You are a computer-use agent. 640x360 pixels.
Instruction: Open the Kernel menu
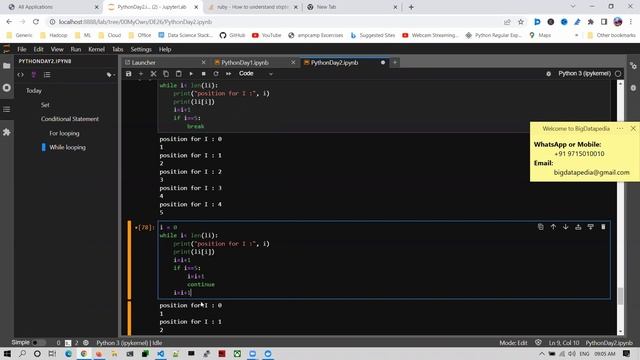(x=96, y=49)
